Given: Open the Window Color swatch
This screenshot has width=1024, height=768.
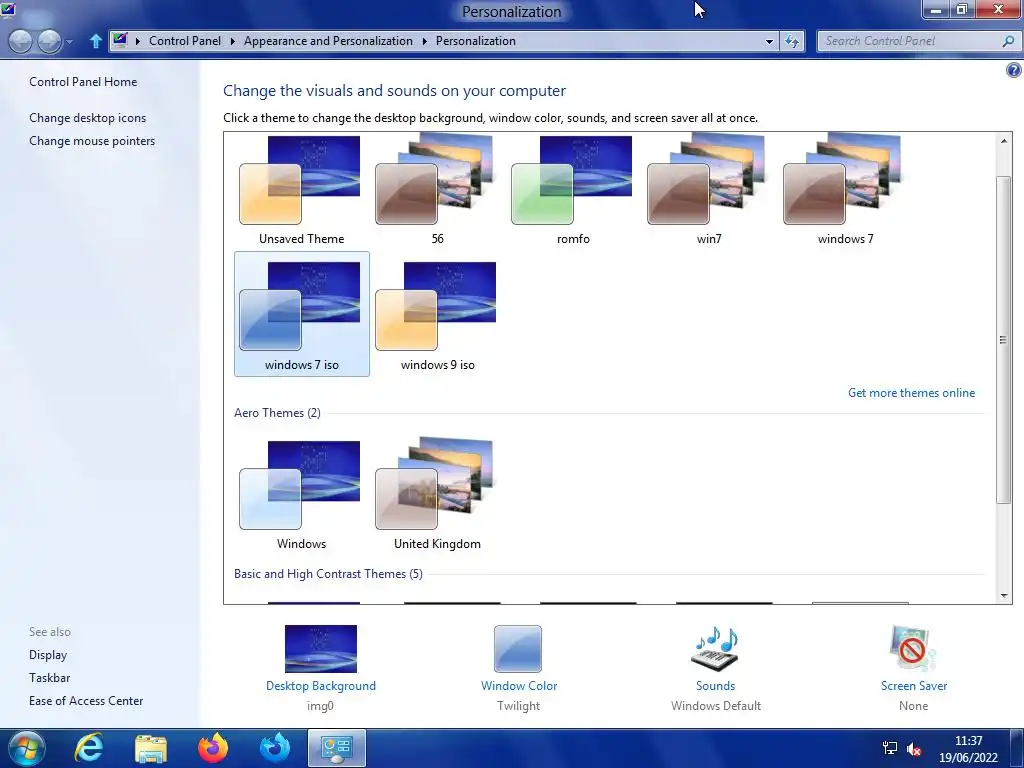Looking at the screenshot, I should (x=518, y=648).
